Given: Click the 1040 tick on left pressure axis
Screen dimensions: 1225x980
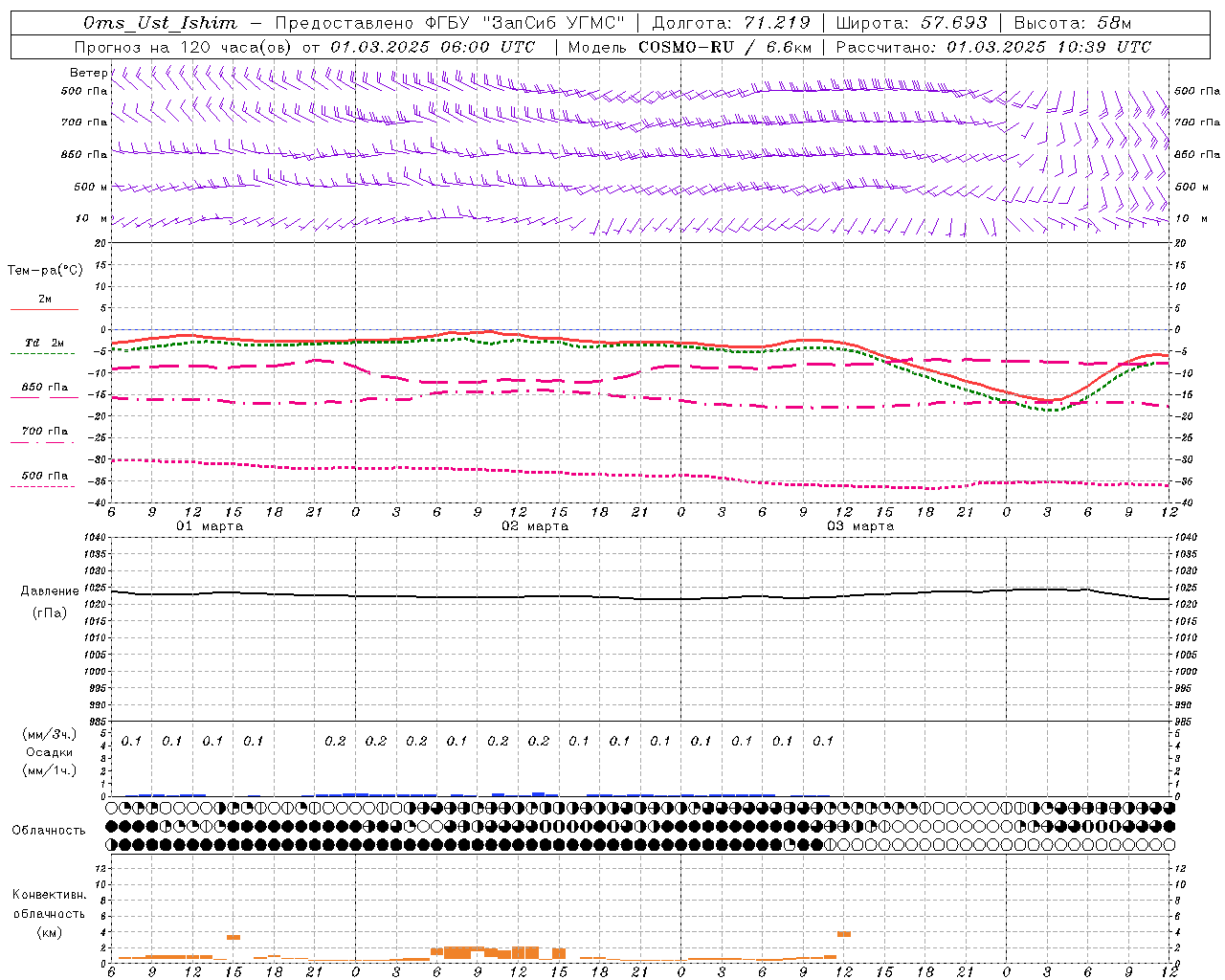Looking at the screenshot, I should coord(93,537).
